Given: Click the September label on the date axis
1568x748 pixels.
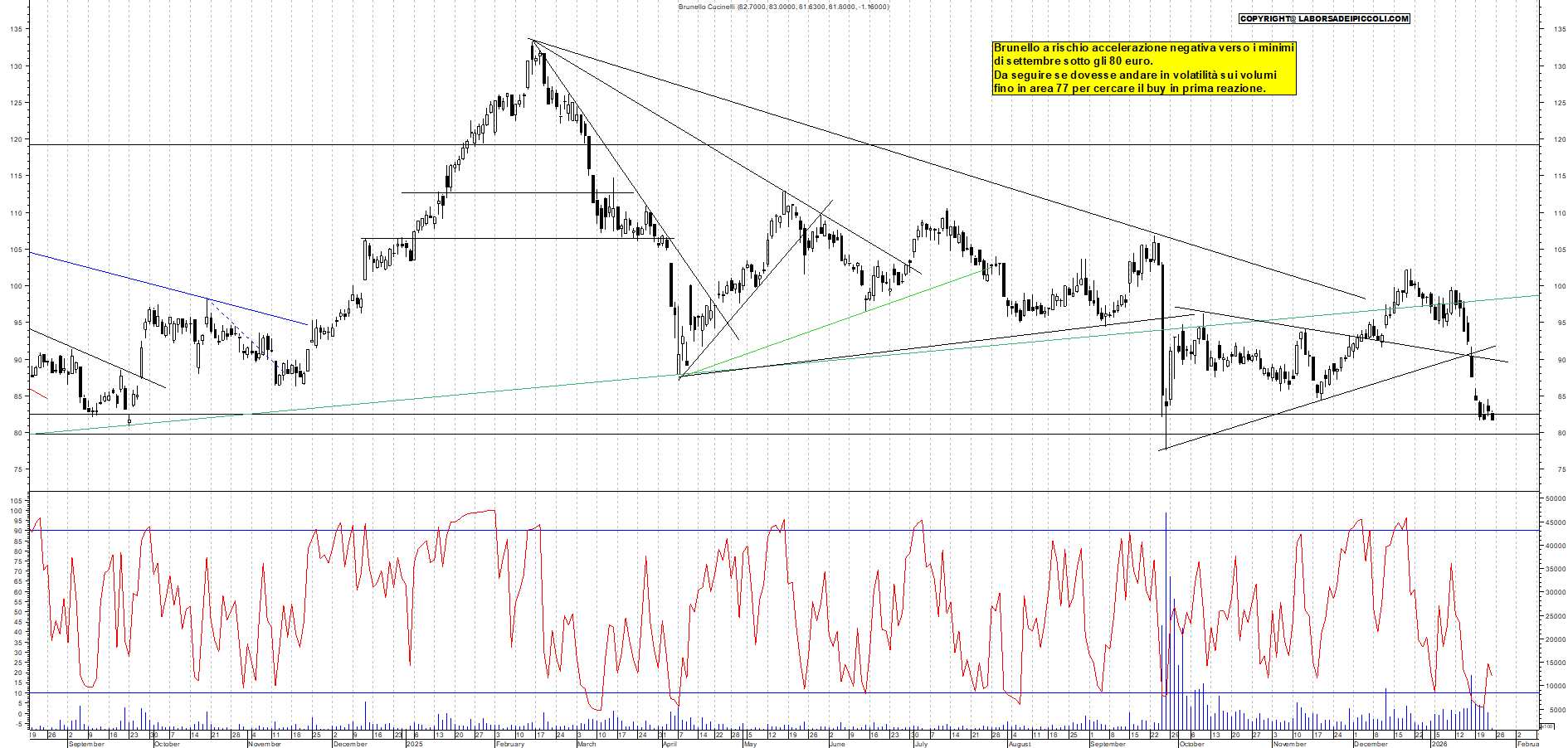Looking at the screenshot, I should (x=86, y=743).
